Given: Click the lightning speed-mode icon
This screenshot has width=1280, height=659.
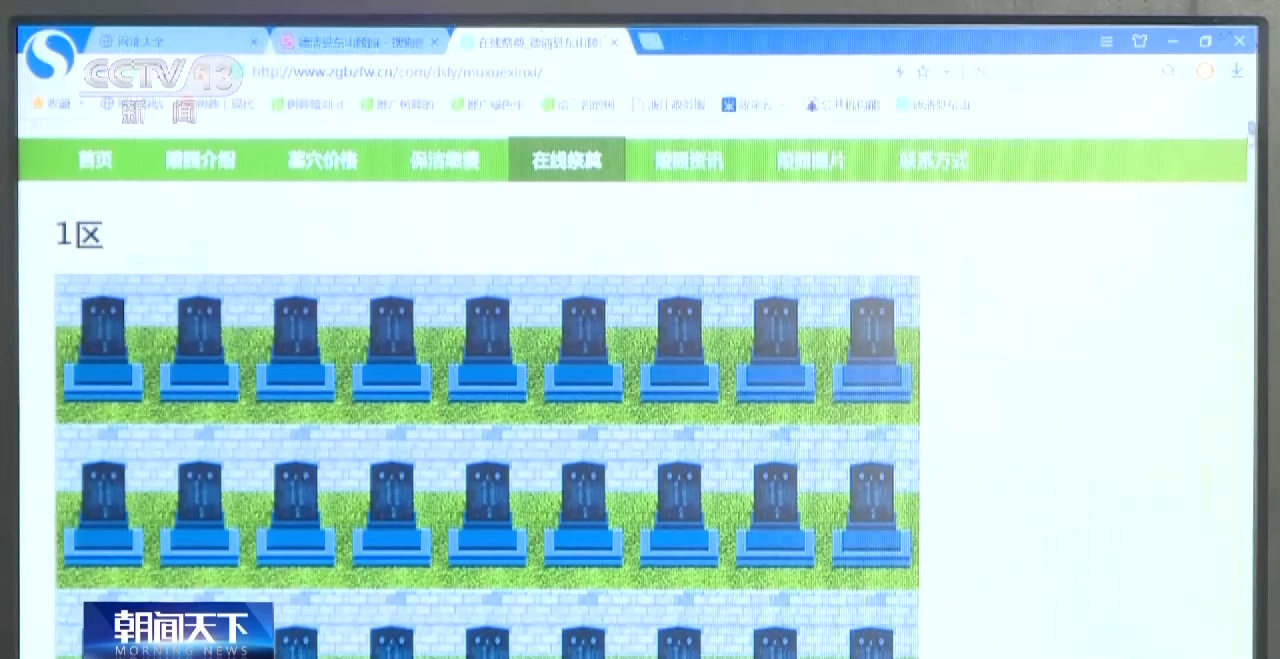Looking at the screenshot, I should click(900, 72).
